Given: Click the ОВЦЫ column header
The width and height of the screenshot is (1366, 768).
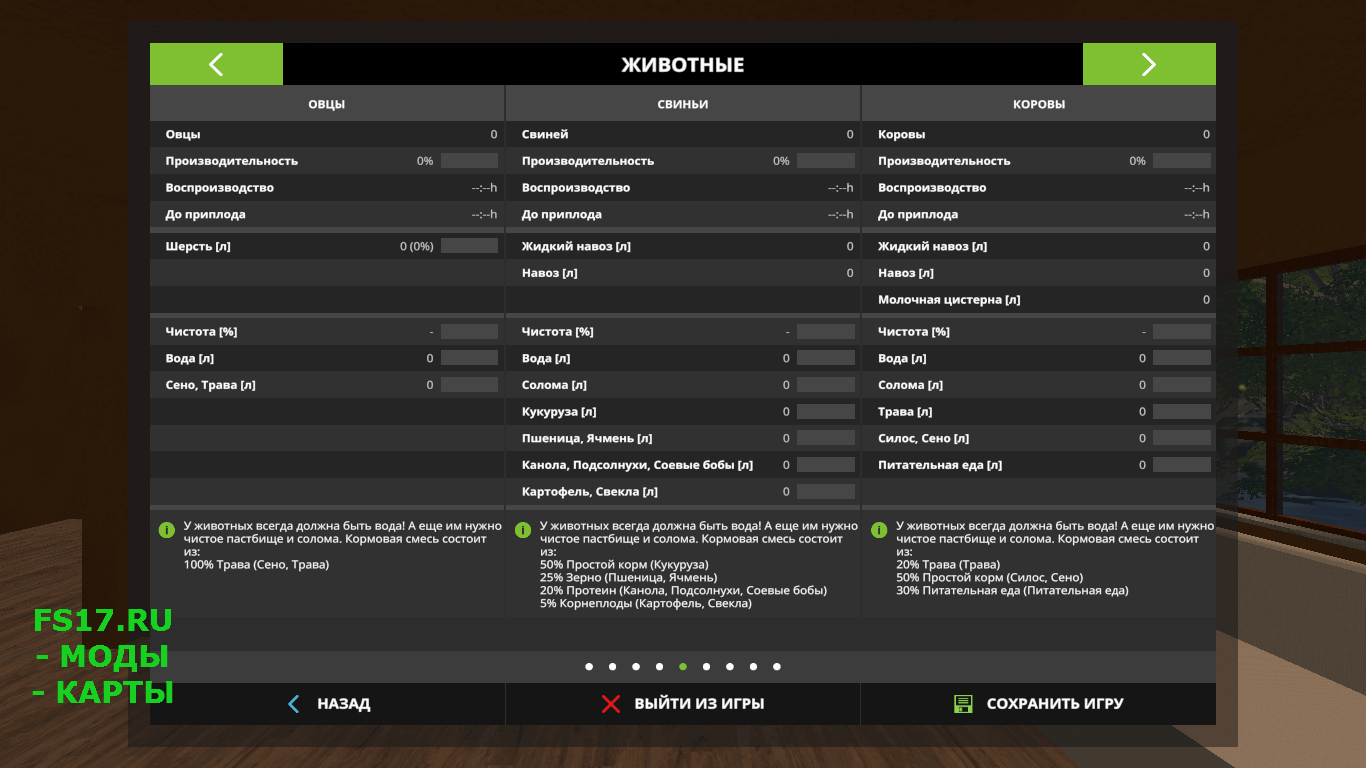Looking at the screenshot, I should (327, 104).
